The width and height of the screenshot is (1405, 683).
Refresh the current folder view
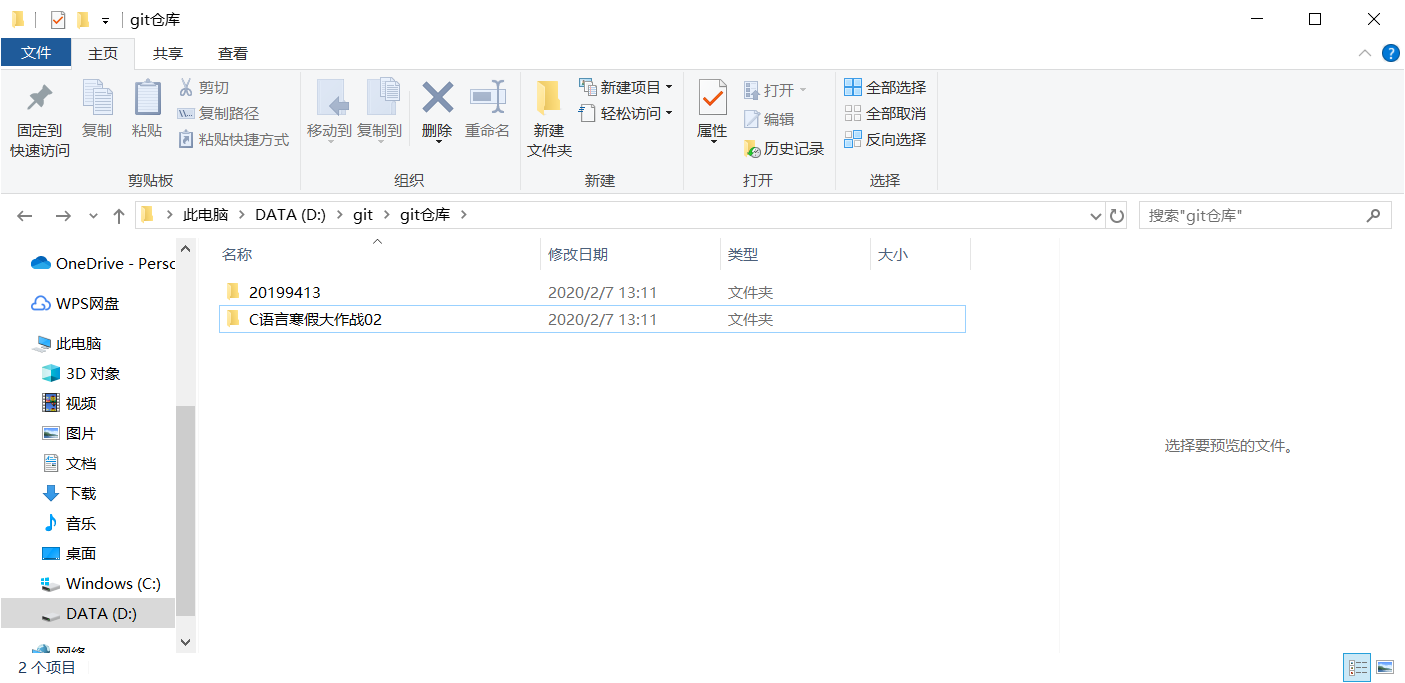(x=1117, y=215)
